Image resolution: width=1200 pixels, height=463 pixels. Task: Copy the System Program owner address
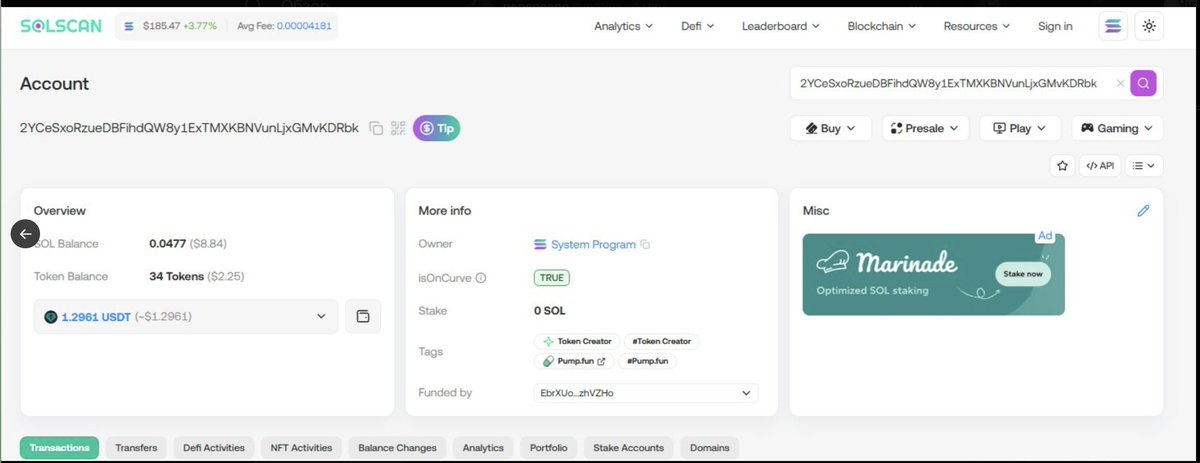645,244
